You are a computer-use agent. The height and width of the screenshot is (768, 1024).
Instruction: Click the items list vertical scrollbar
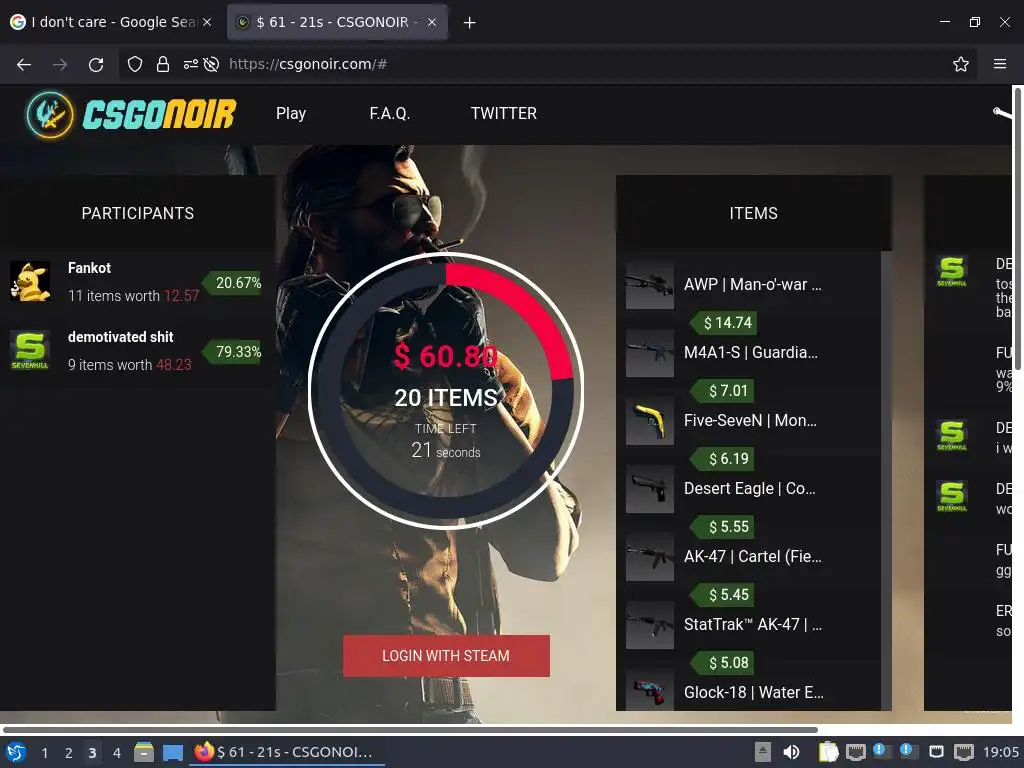click(886, 480)
